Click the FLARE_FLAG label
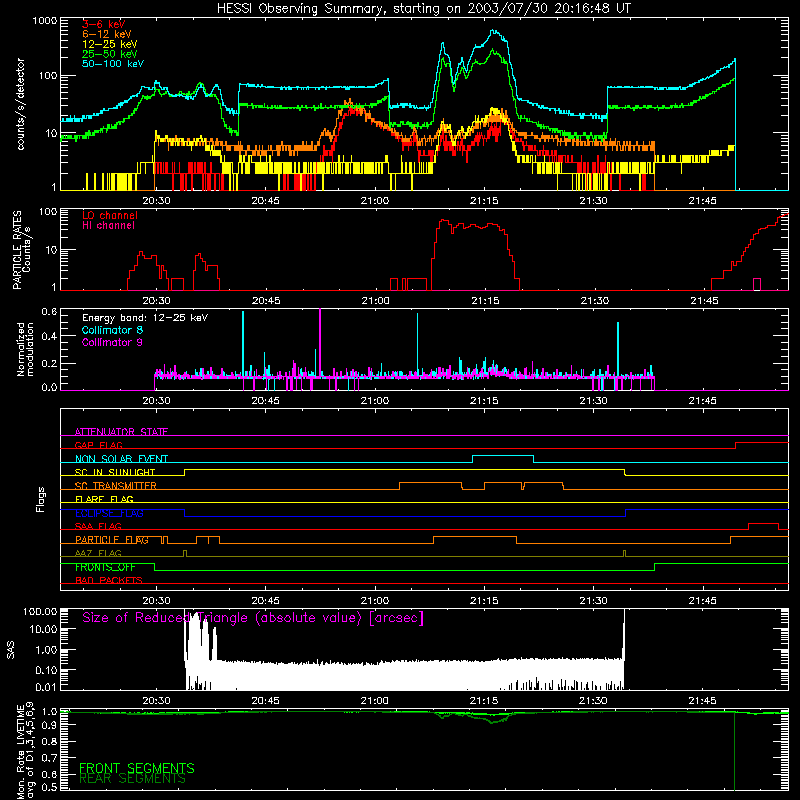The height and width of the screenshot is (800, 800). (104, 499)
